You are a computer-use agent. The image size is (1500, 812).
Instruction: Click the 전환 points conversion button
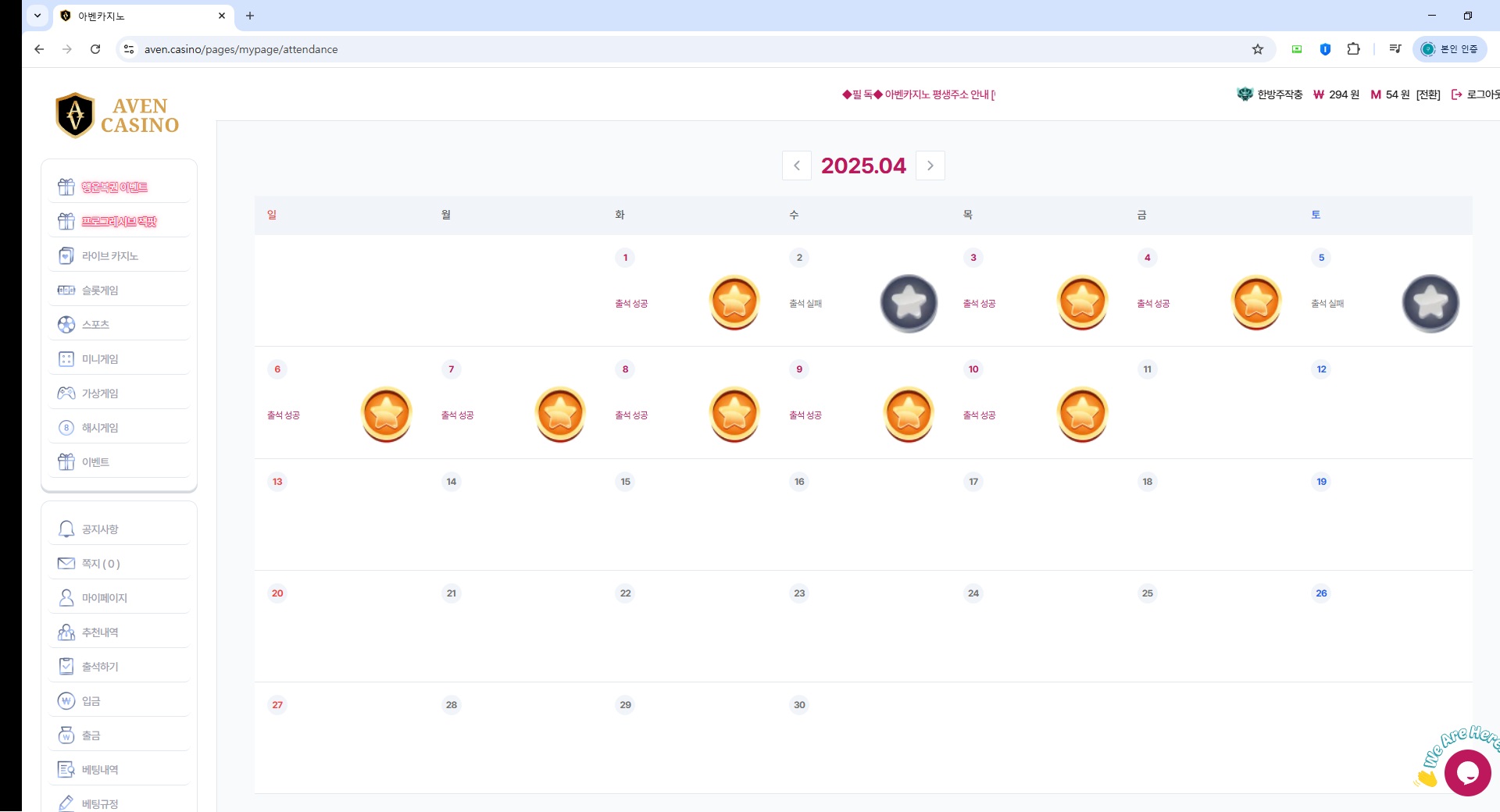coord(1427,94)
